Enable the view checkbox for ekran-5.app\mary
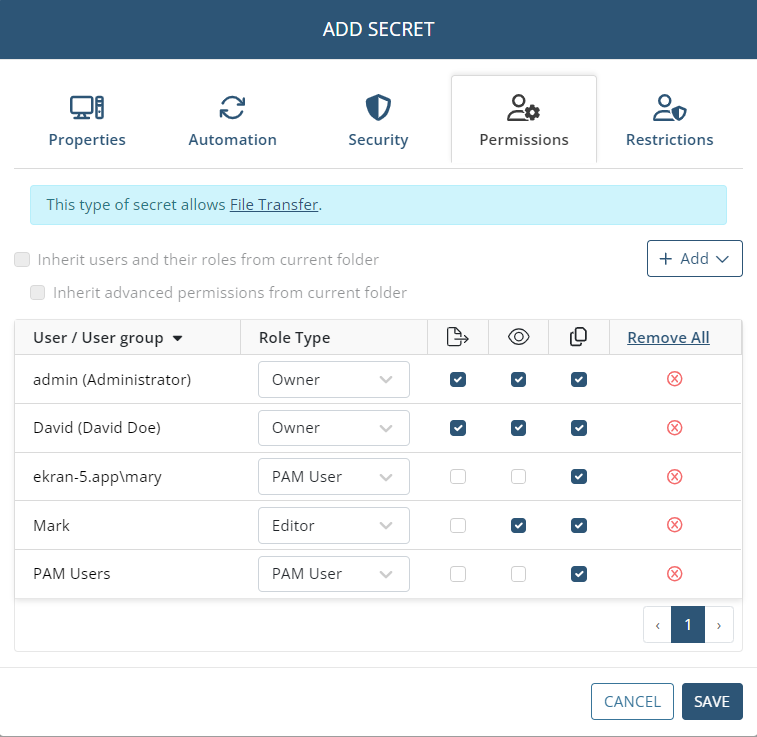Screen dimensions: 757x737 tap(518, 477)
